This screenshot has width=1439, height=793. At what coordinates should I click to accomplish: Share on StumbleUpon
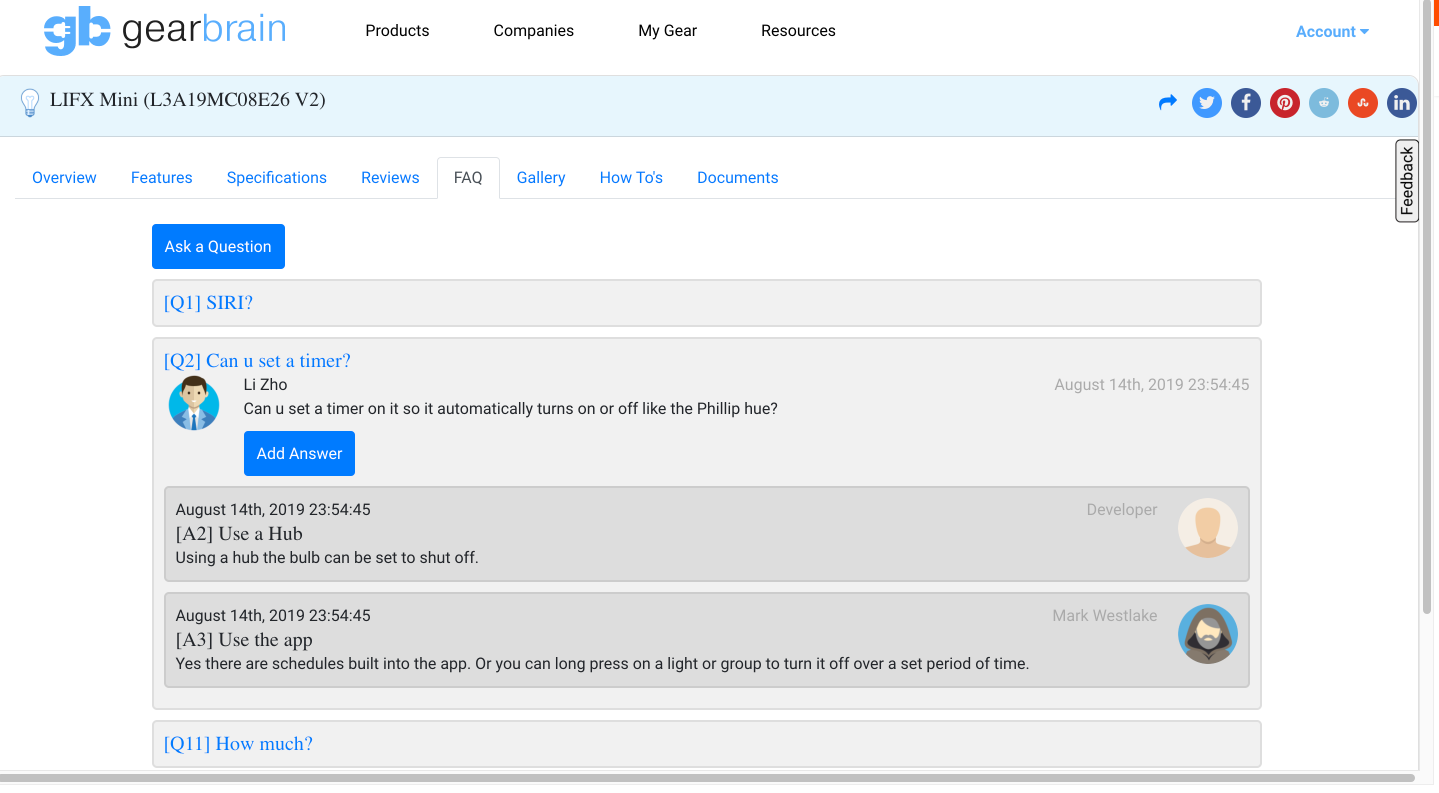pos(1363,102)
